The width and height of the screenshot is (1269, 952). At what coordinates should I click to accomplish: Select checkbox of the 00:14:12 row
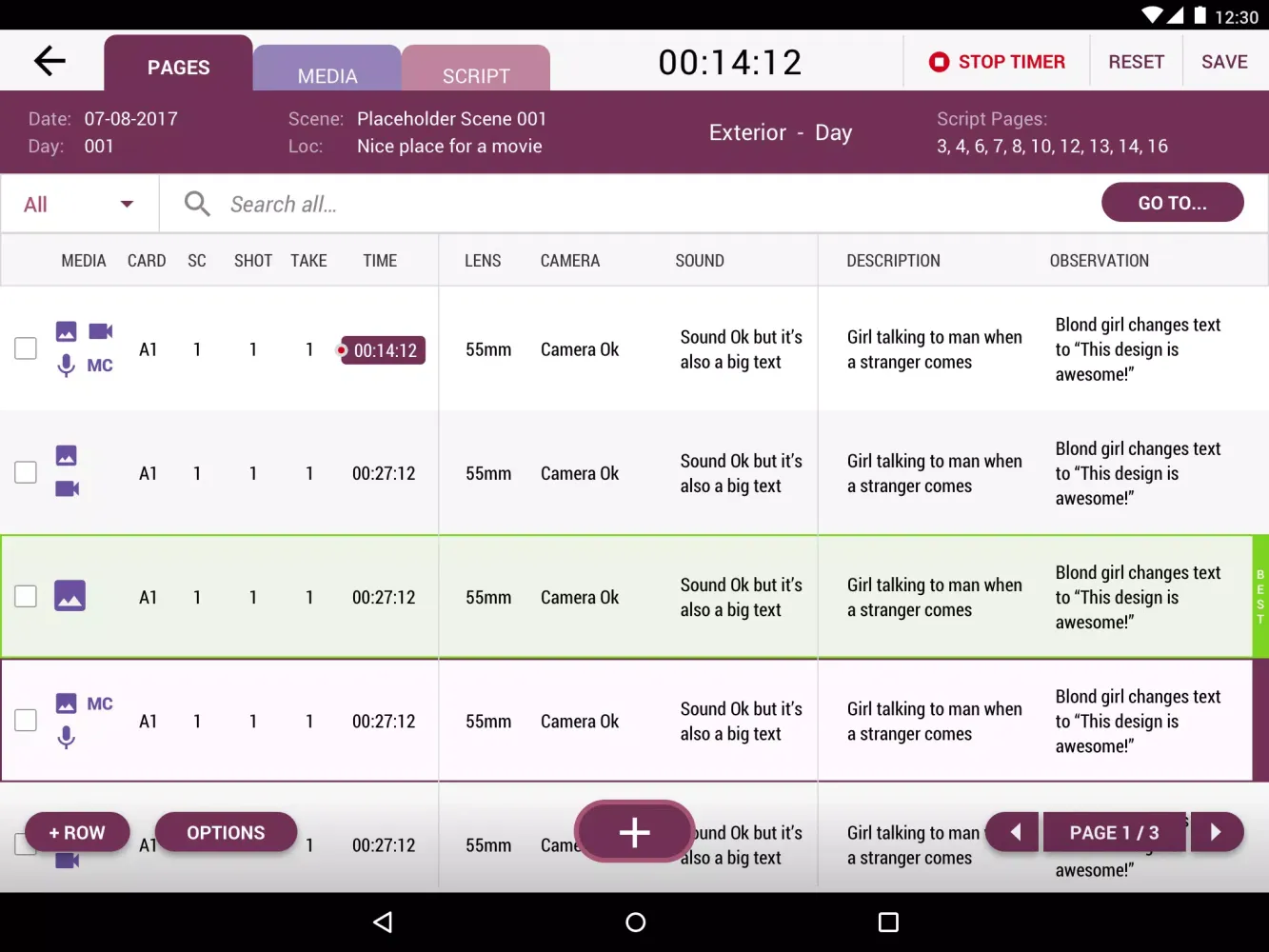pyautogui.click(x=26, y=348)
